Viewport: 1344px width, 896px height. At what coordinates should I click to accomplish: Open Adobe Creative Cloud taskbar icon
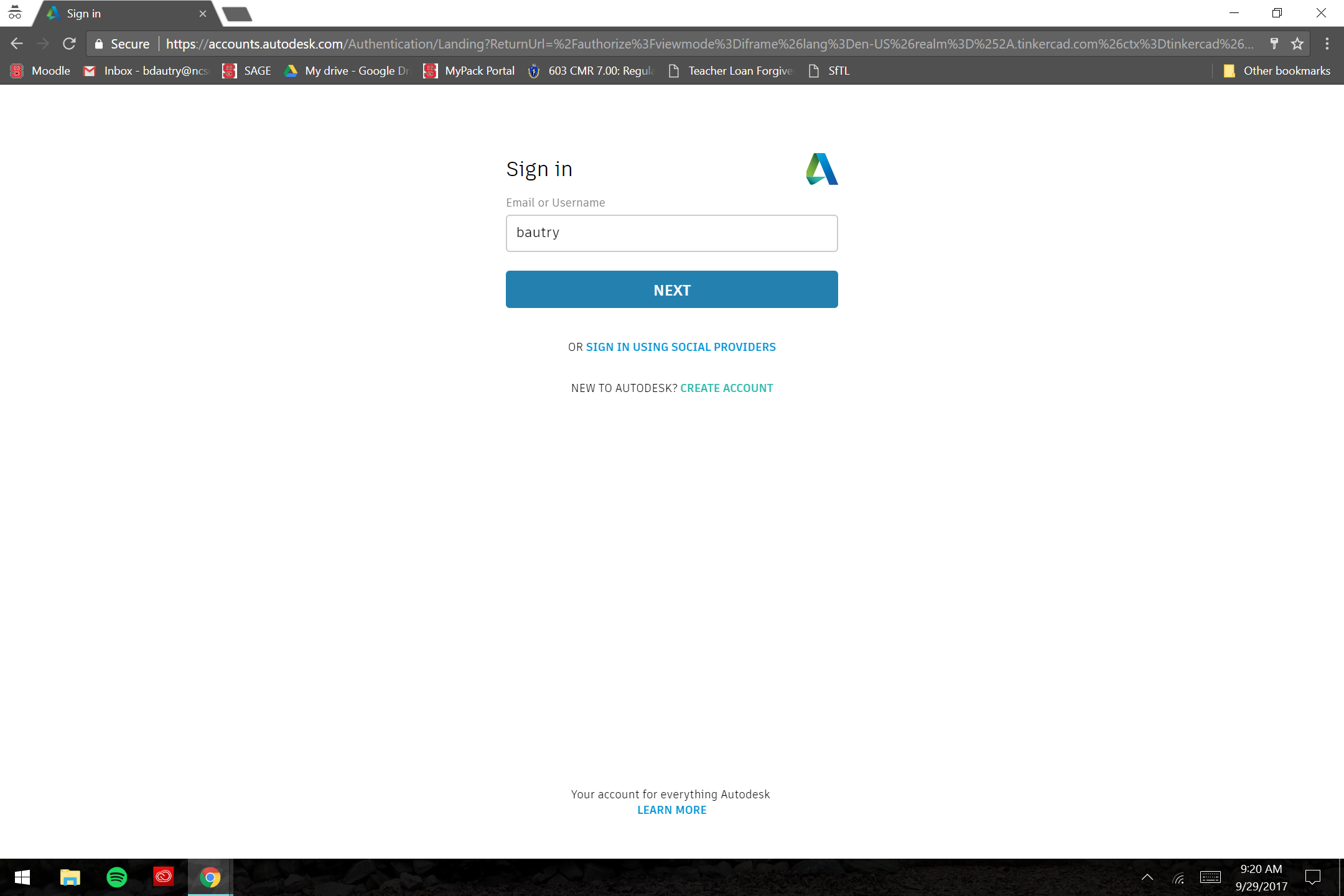164,877
